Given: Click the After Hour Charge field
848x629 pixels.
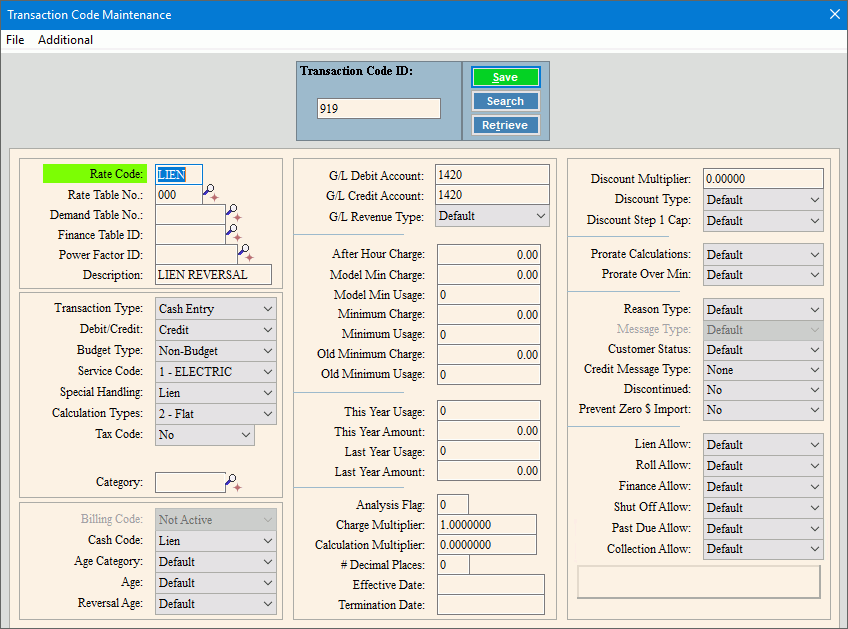Looking at the screenshot, I should pos(489,255).
